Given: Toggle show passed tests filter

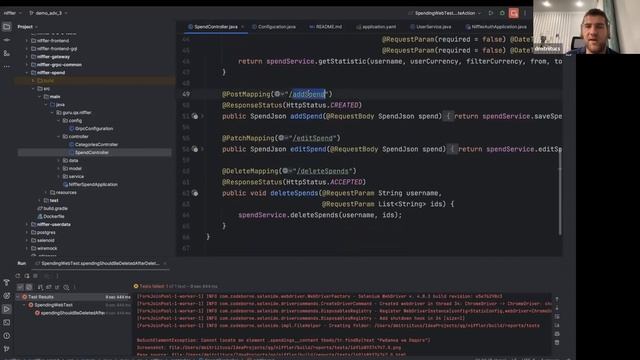Looking at the screenshot, I should point(20,287).
